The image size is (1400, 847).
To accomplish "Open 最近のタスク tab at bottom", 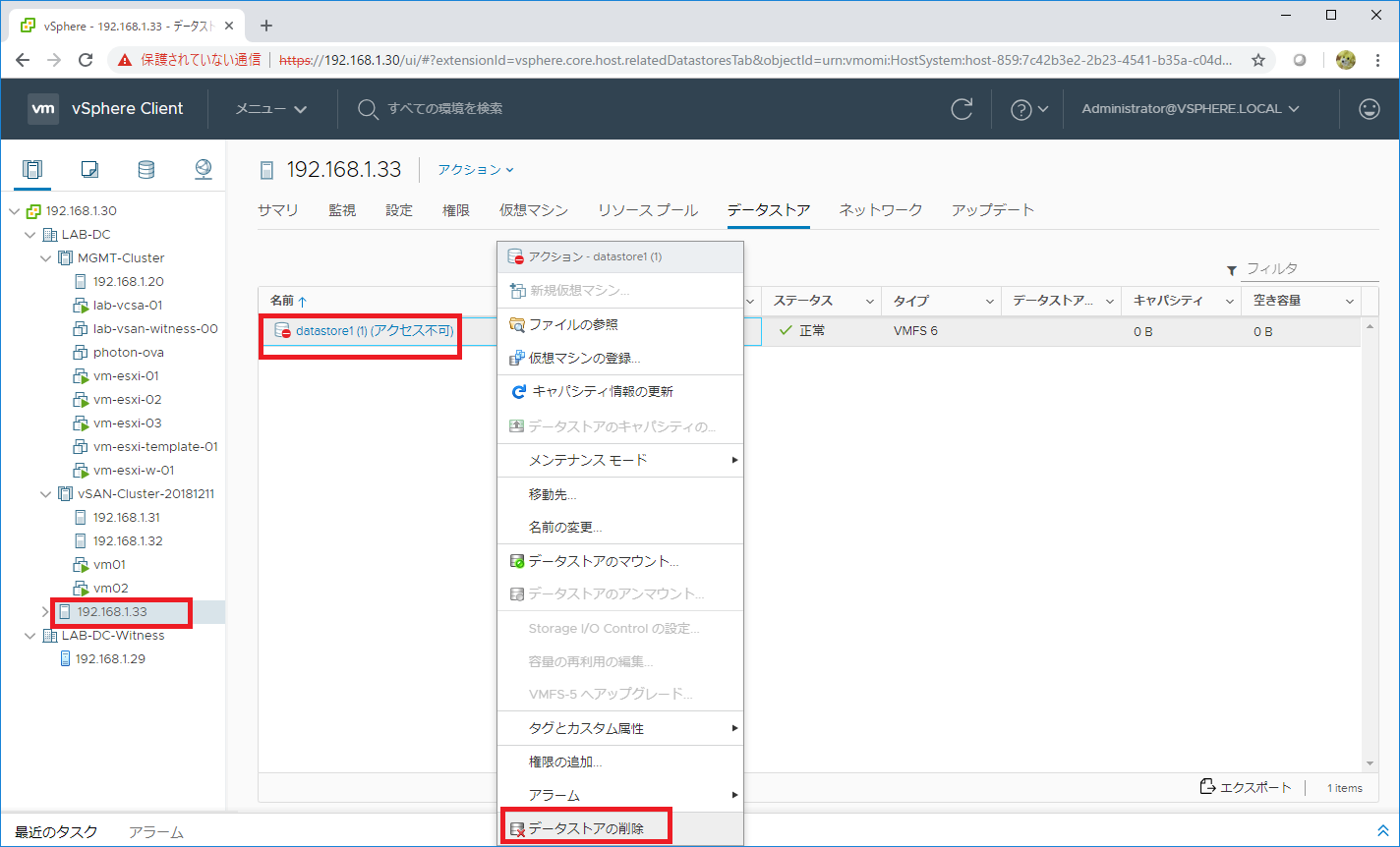I will [56, 831].
